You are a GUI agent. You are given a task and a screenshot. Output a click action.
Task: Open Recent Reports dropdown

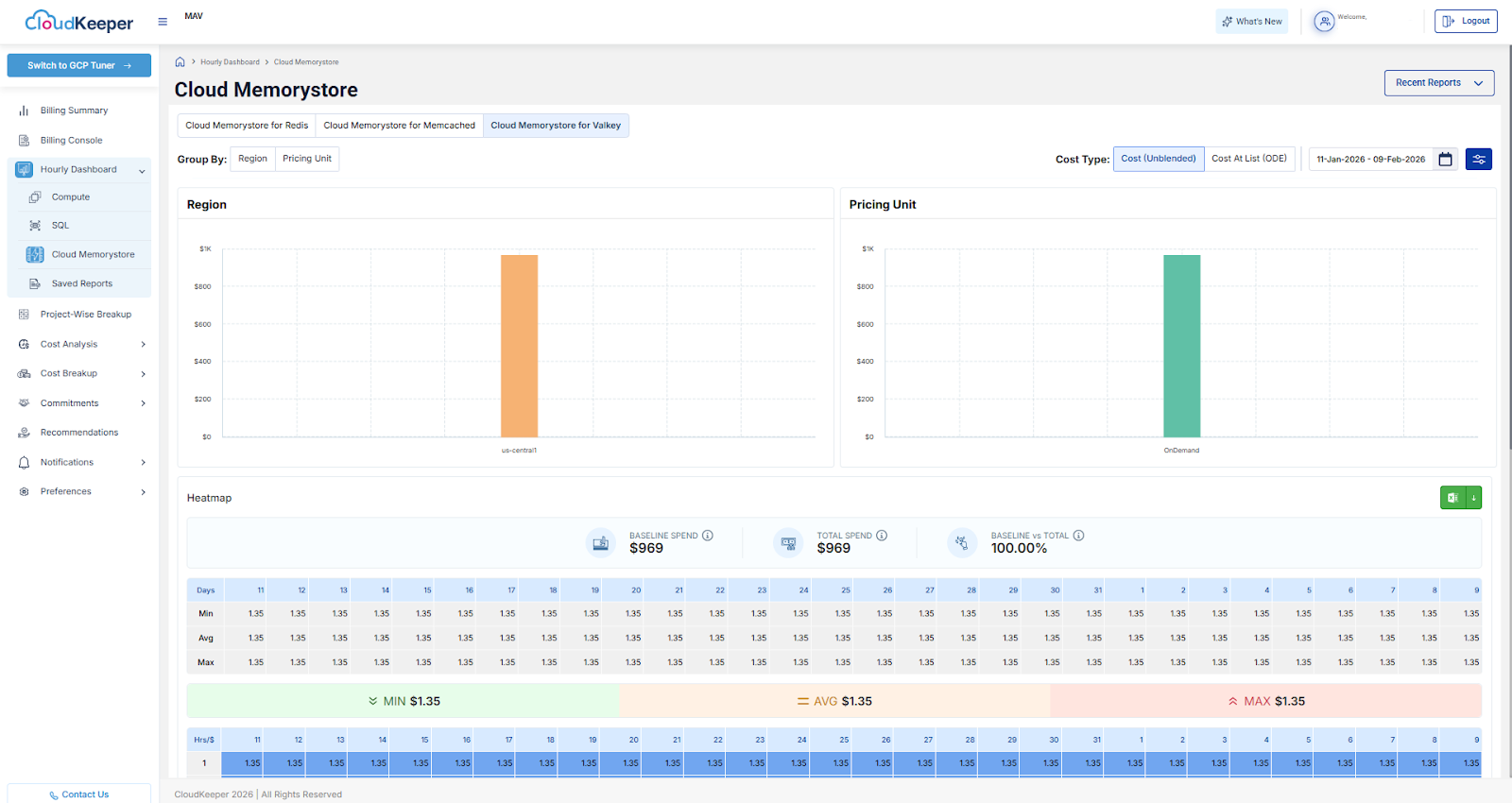tap(1438, 83)
